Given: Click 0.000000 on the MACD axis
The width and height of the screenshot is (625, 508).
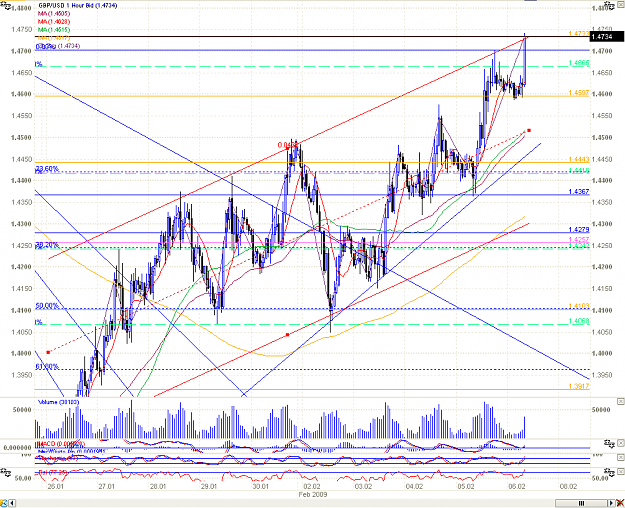Looking at the screenshot, I should click(18, 448).
